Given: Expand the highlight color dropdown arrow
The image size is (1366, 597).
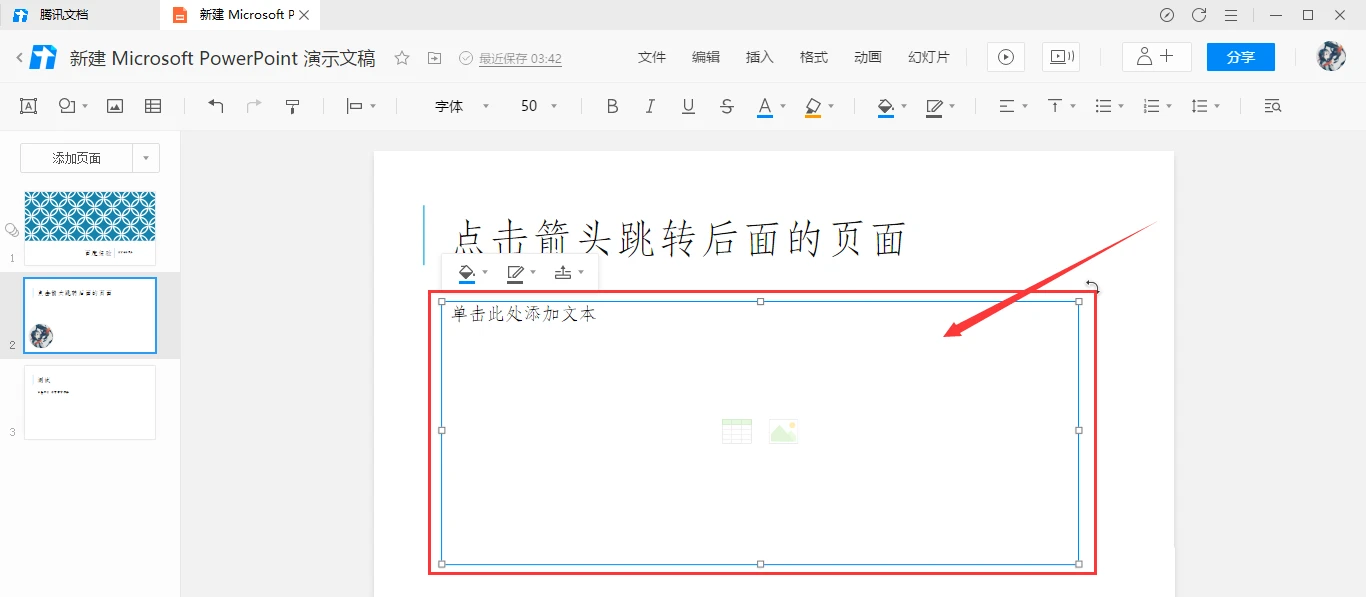Looking at the screenshot, I should (x=831, y=106).
